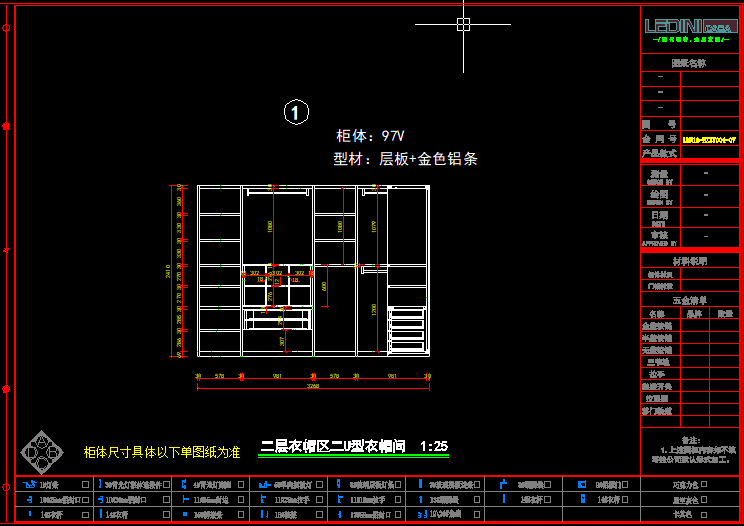Click the wardrobe elevation drawing
The height and width of the screenshot is (526, 744).
coord(312,270)
